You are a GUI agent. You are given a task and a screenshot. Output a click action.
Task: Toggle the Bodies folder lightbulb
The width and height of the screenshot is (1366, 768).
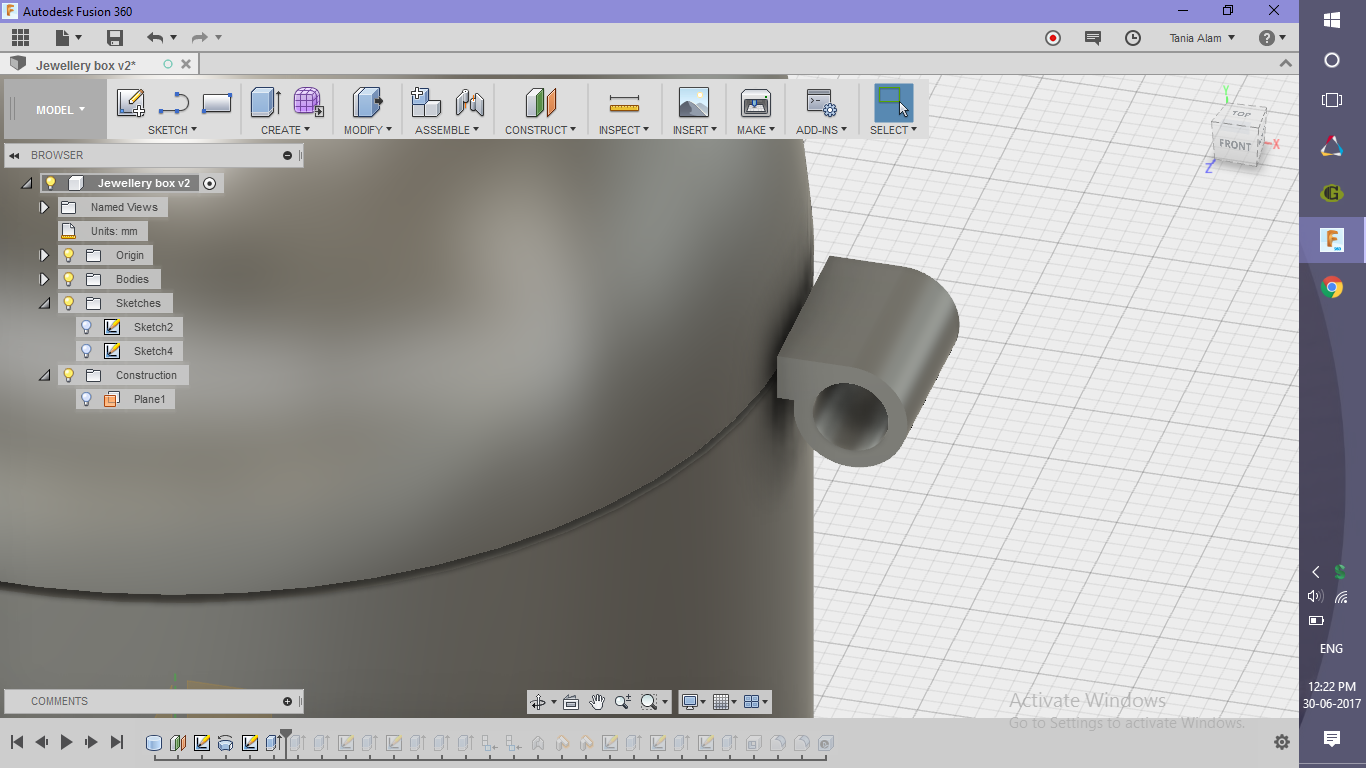tap(69, 279)
